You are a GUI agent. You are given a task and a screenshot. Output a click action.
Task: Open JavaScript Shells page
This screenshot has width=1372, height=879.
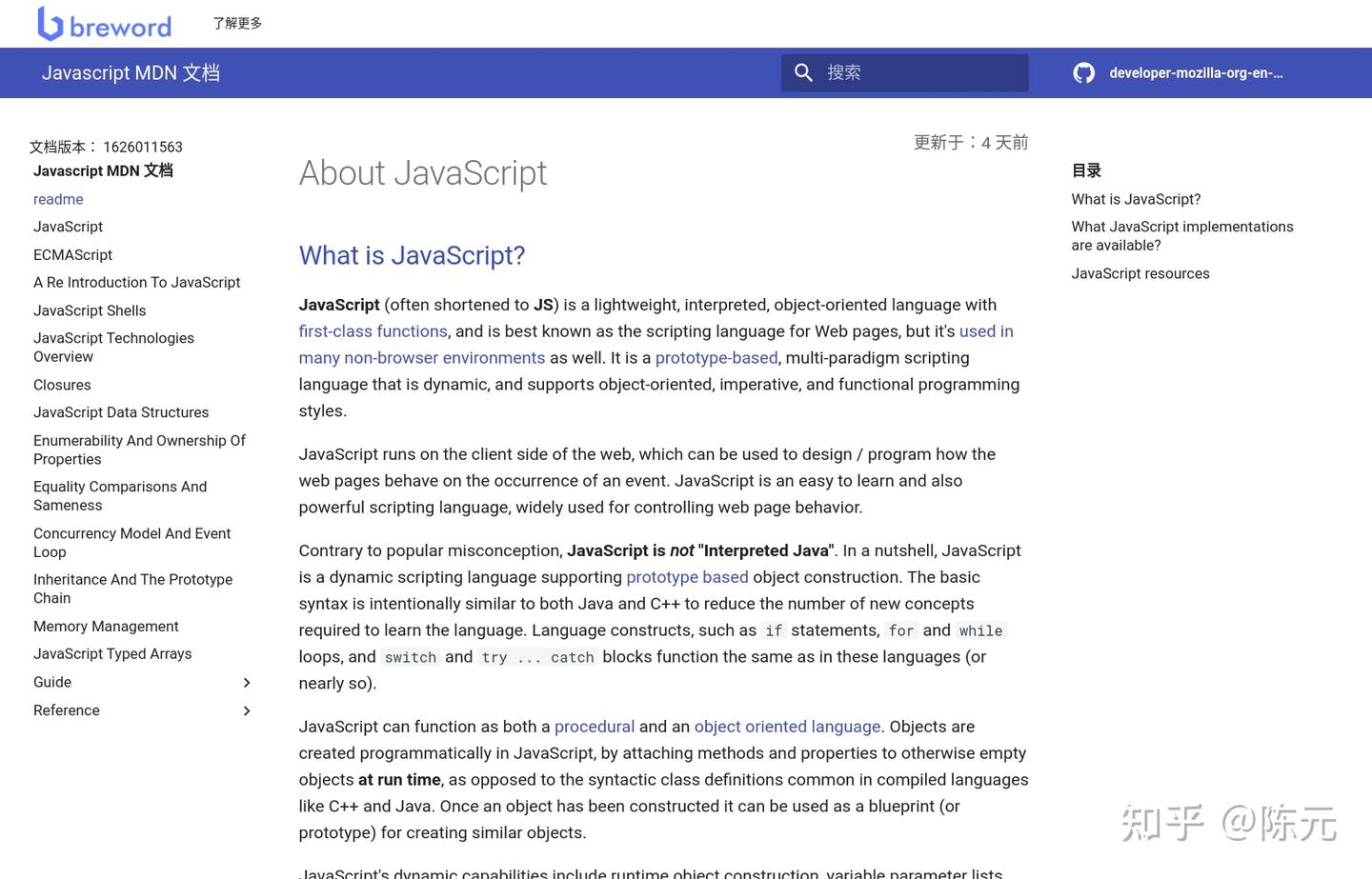point(90,310)
